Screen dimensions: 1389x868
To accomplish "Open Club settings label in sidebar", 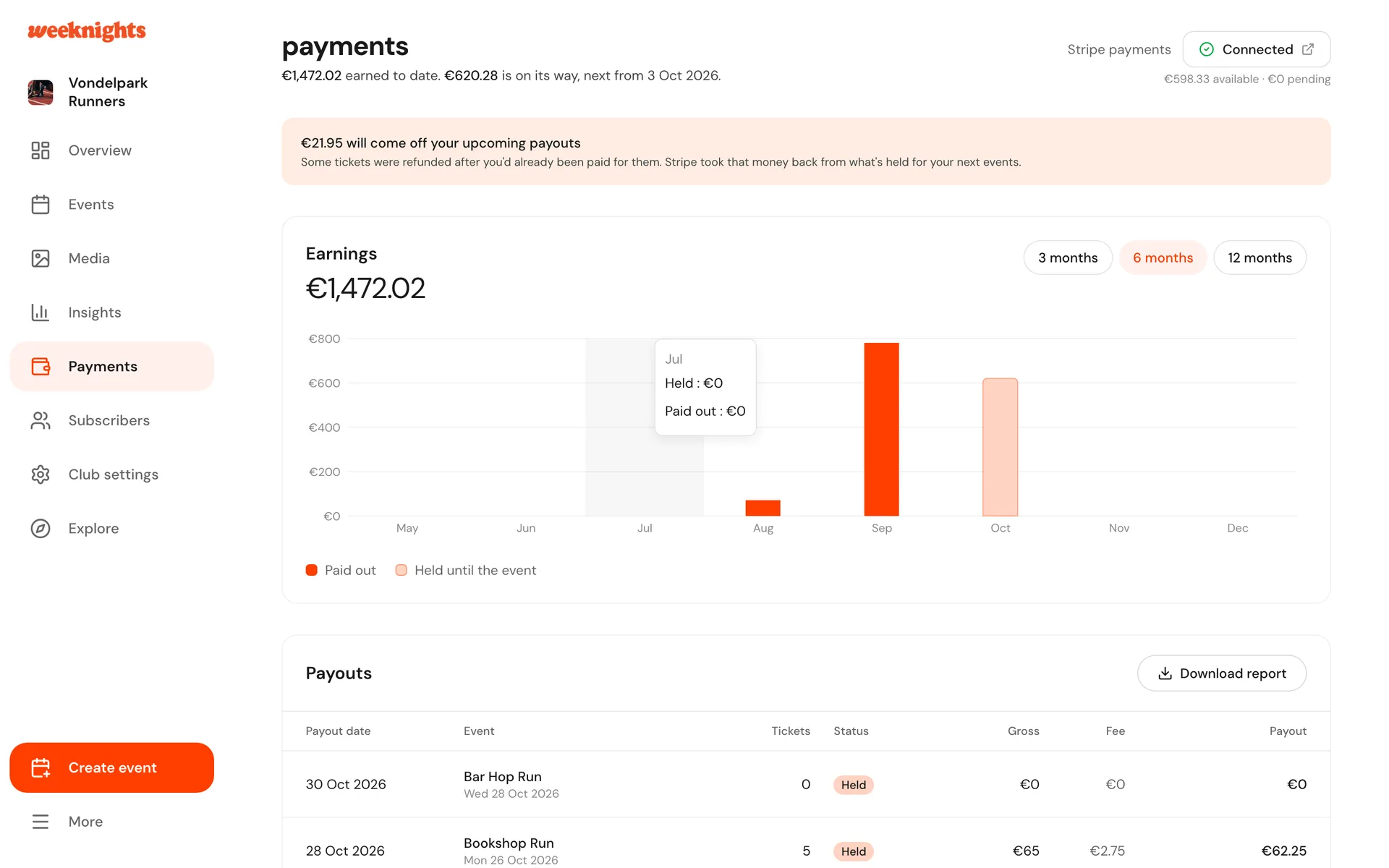I will (x=114, y=475).
